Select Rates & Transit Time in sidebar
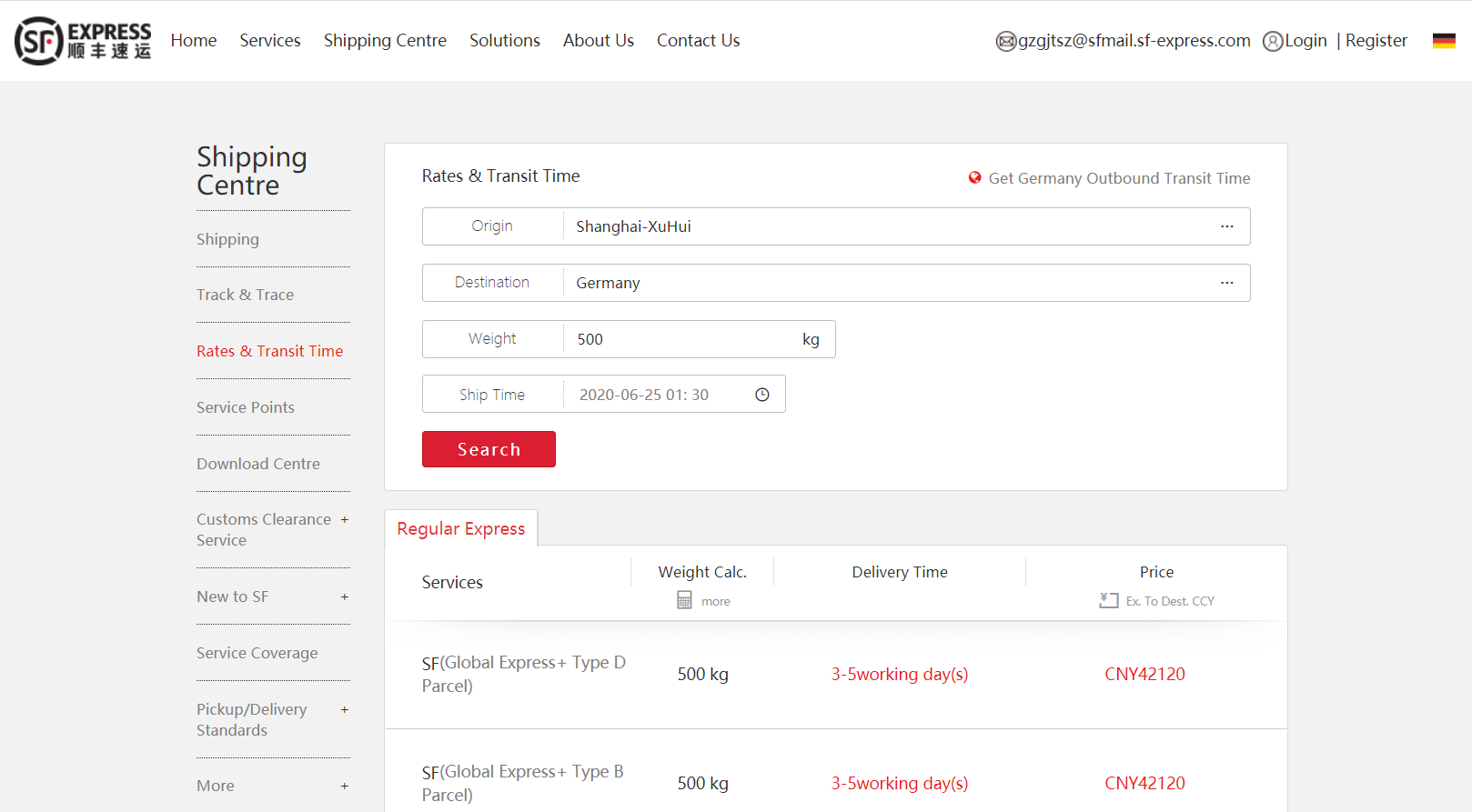1472x812 pixels. (x=270, y=351)
